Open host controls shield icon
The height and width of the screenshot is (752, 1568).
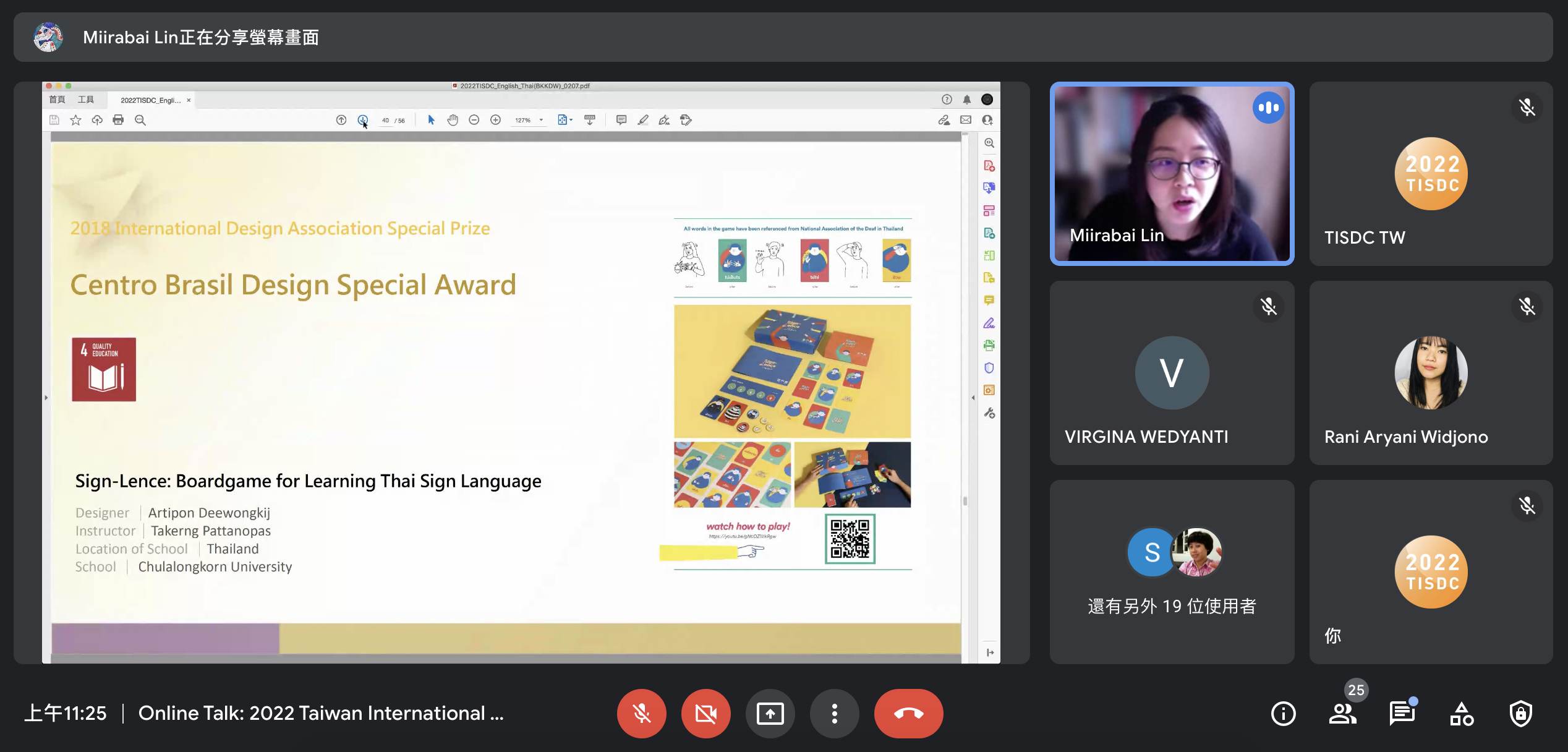click(1520, 714)
